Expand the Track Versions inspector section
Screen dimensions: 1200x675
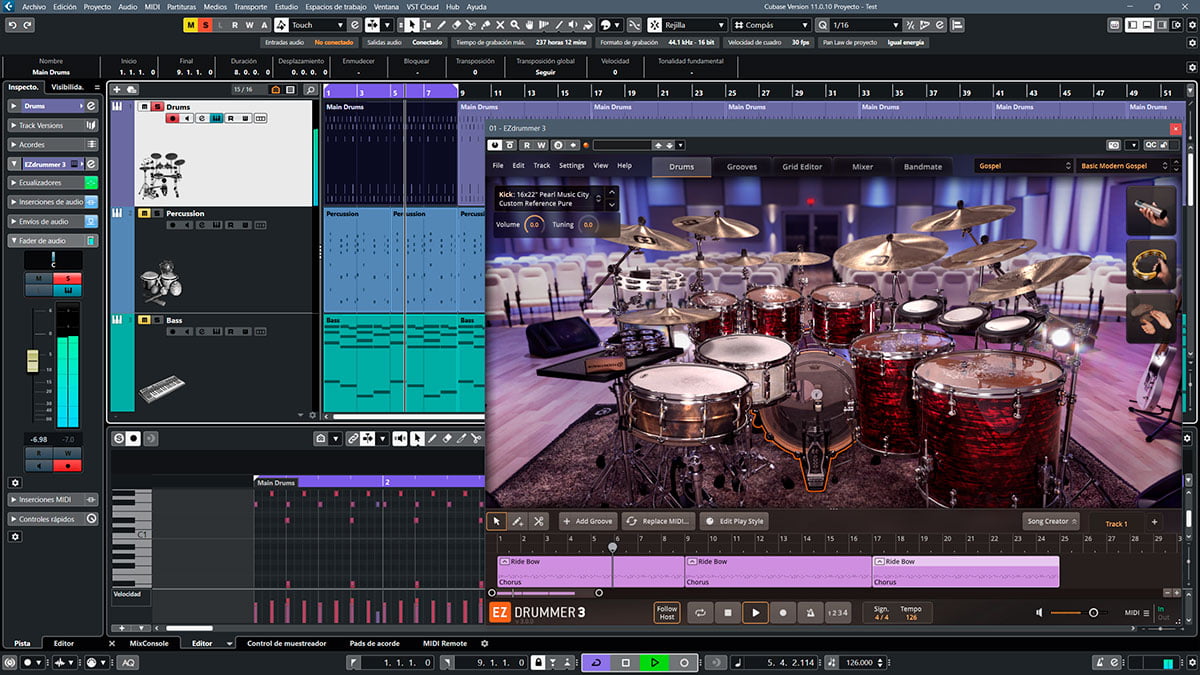pos(54,125)
